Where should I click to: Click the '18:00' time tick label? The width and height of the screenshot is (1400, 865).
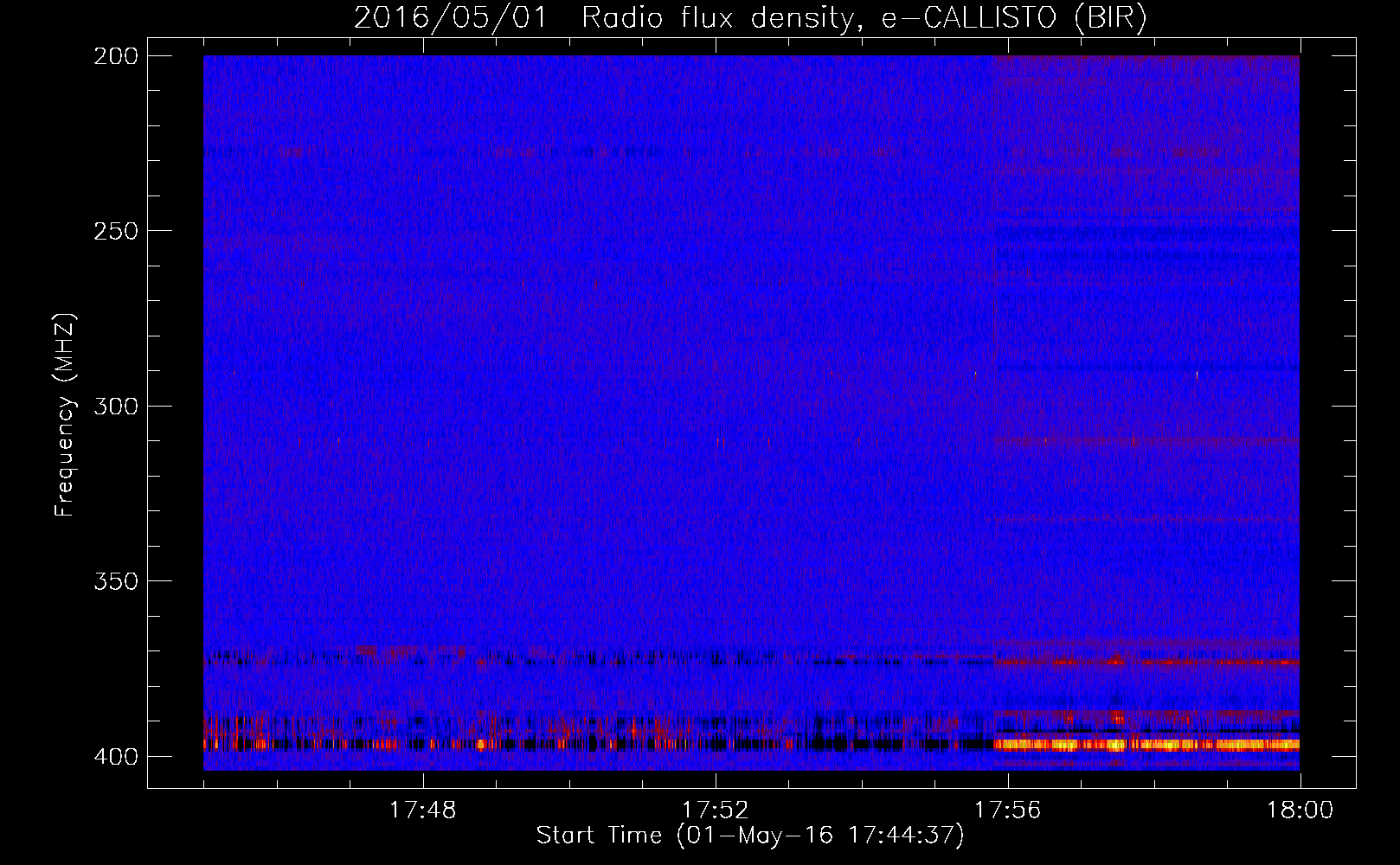(1300, 810)
